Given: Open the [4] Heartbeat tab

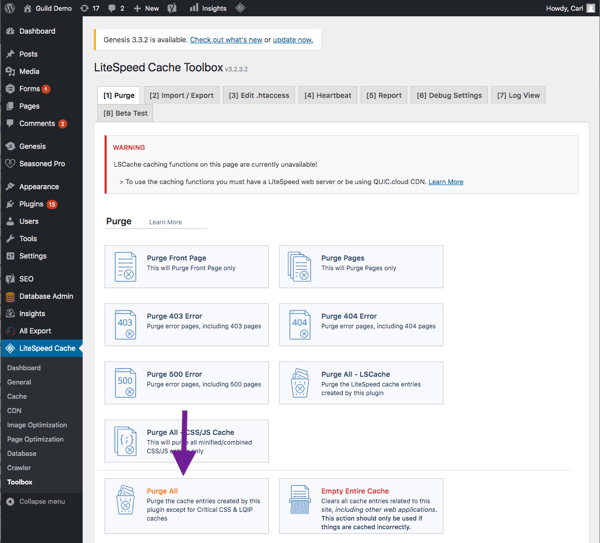Looking at the screenshot, I should [328, 95].
